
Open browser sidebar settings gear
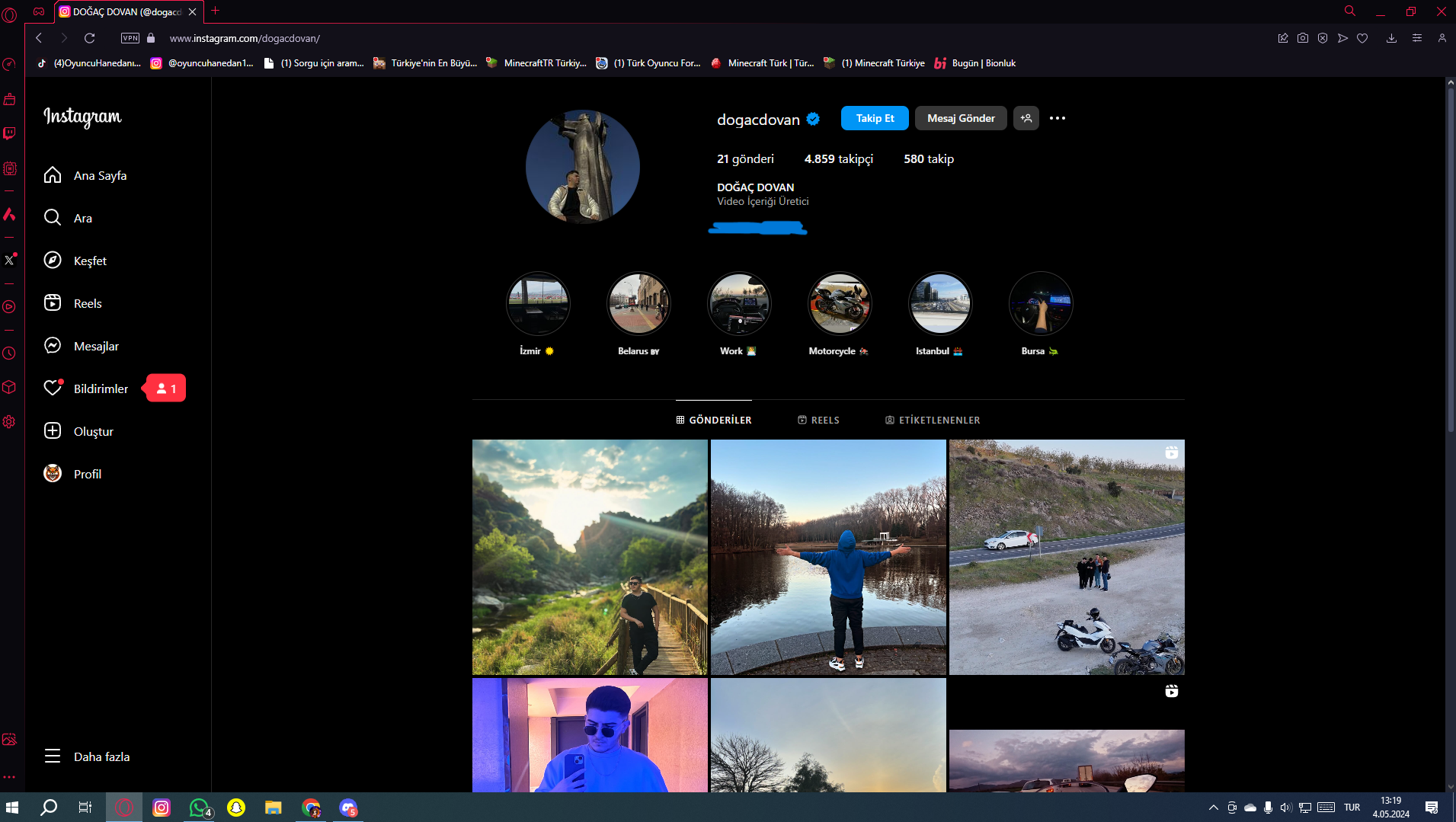pyautogui.click(x=9, y=422)
